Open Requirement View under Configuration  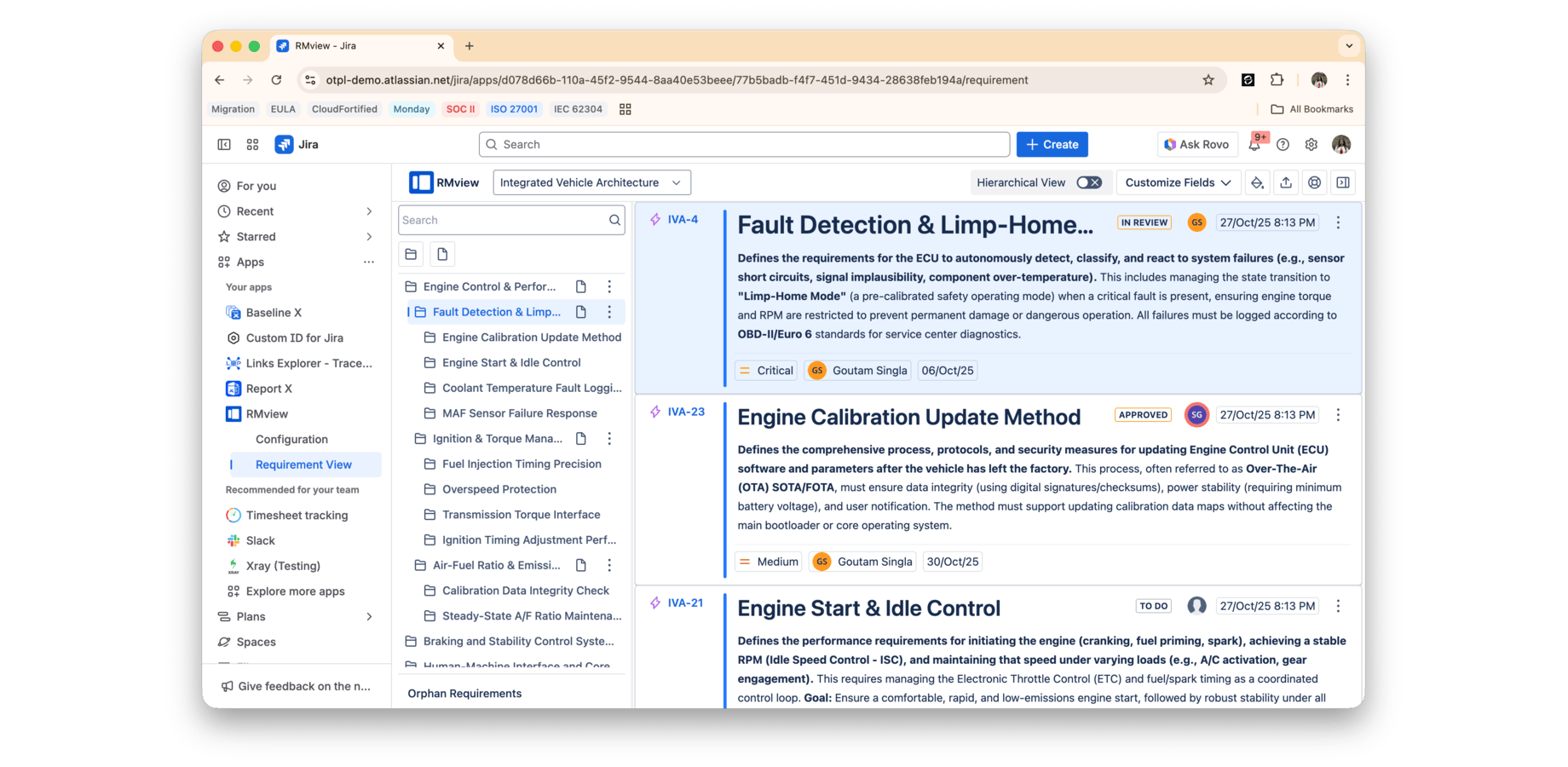click(303, 464)
